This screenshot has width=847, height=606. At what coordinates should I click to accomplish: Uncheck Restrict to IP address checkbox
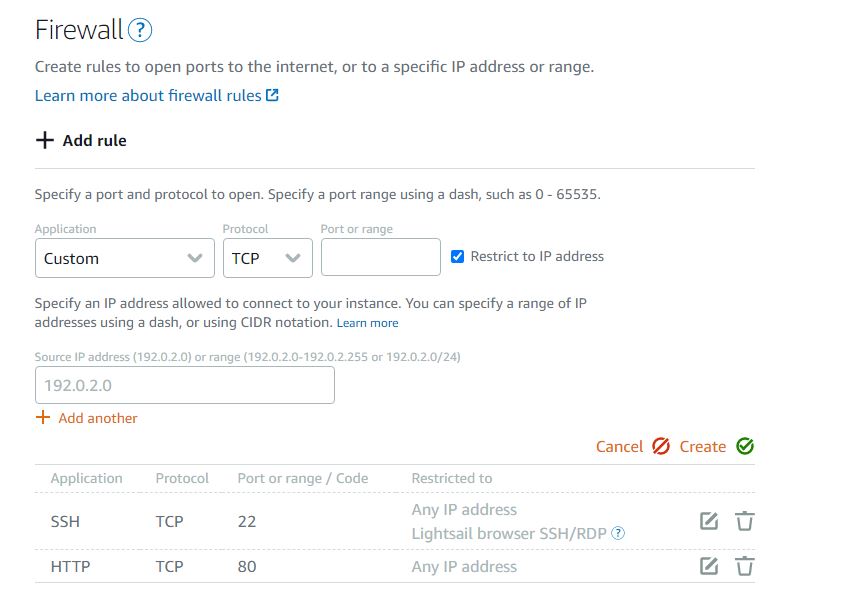[x=458, y=256]
